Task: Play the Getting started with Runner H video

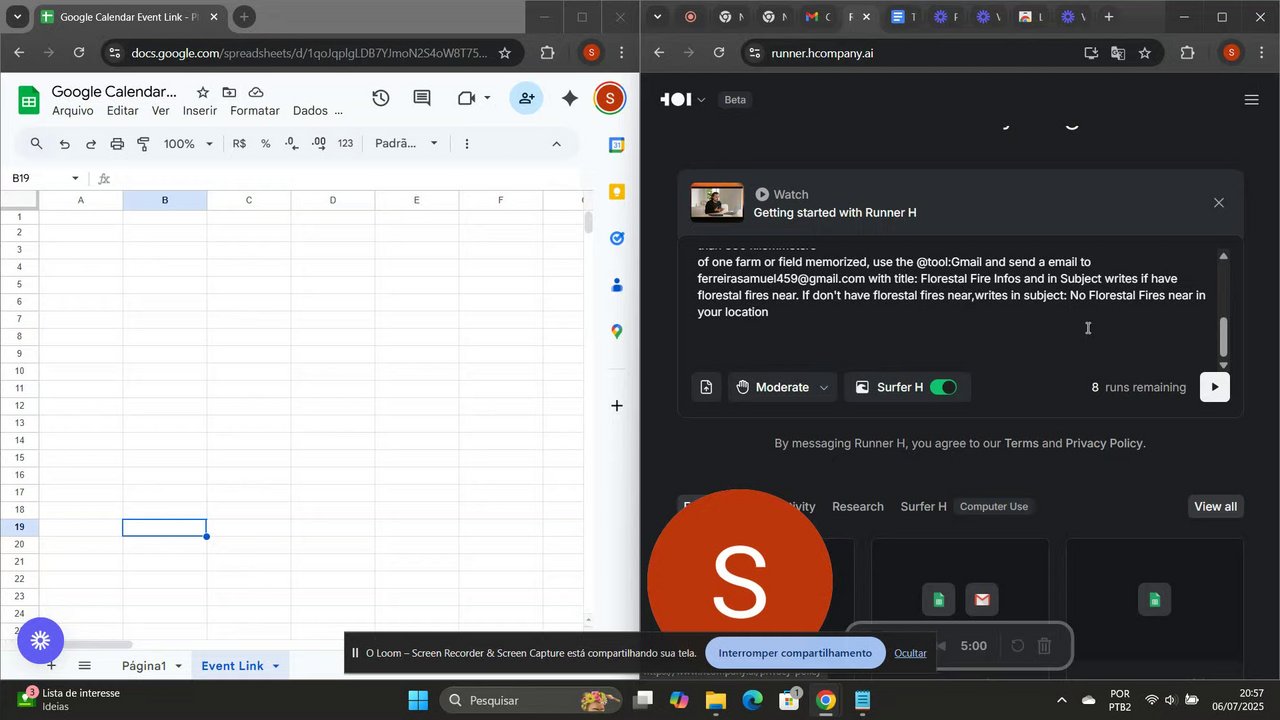Action: click(717, 203)
